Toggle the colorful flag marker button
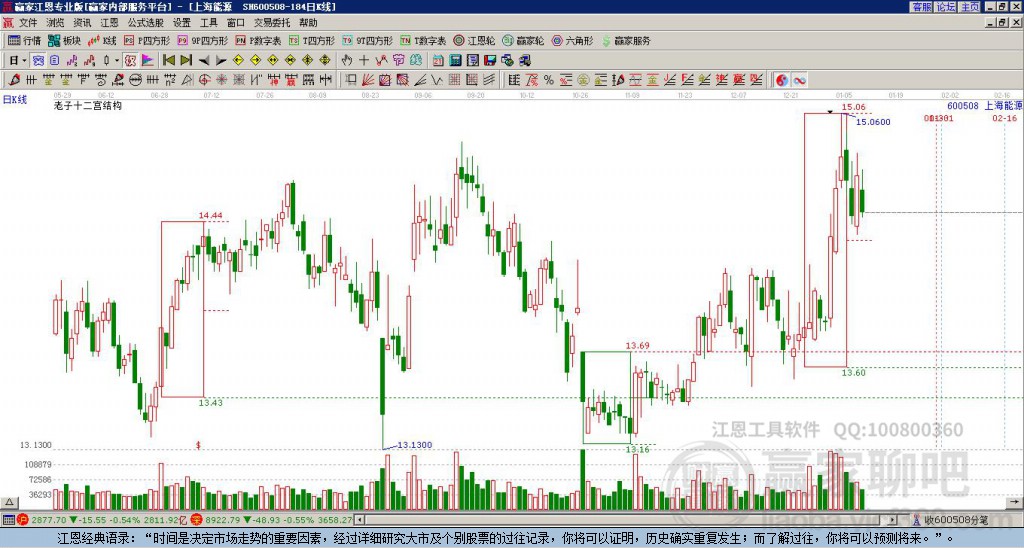1024x548 pixels. (x=148, y=61)
